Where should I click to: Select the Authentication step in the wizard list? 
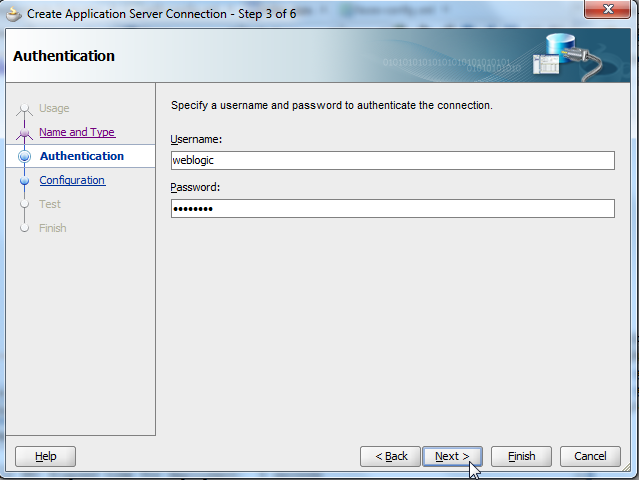(82, 156)
